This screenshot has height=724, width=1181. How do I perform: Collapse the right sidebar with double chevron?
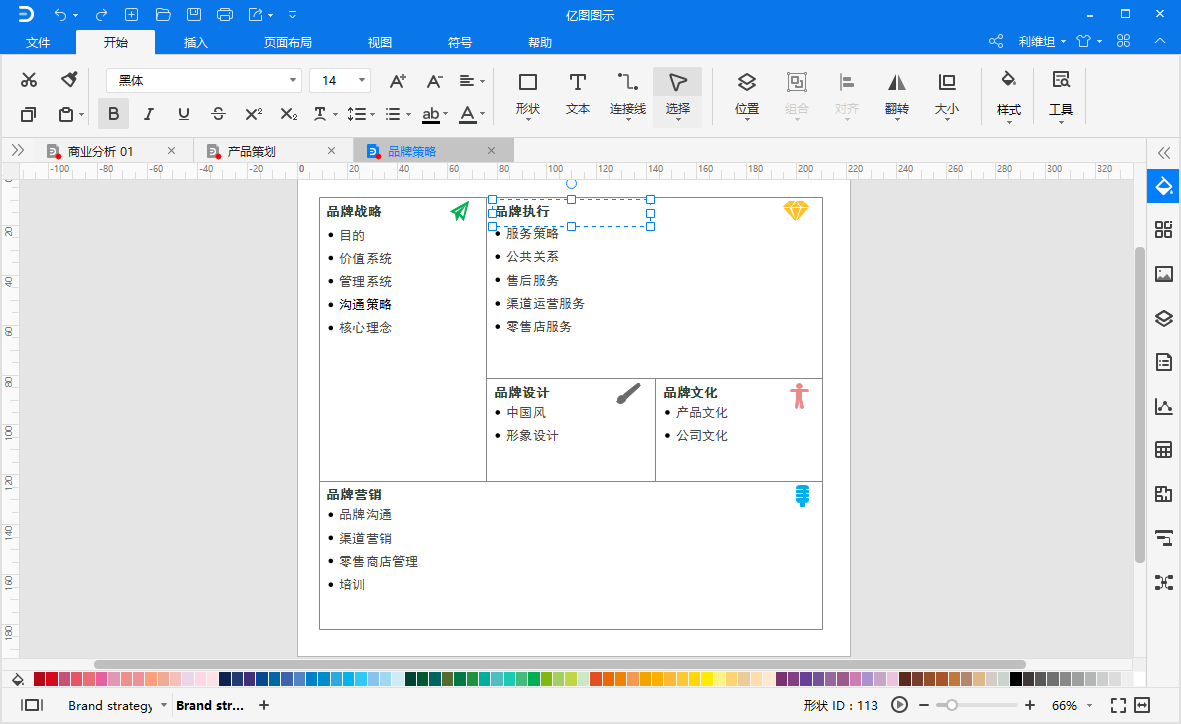pyautogui.click(x=1164, y=153)
